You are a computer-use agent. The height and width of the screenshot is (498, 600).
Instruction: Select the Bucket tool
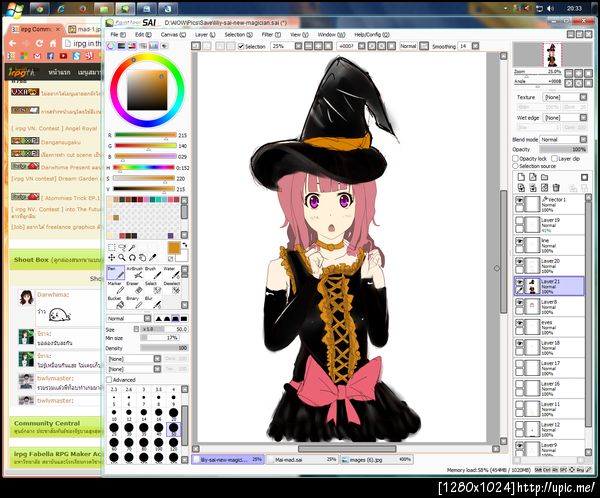tap(115, 302)
